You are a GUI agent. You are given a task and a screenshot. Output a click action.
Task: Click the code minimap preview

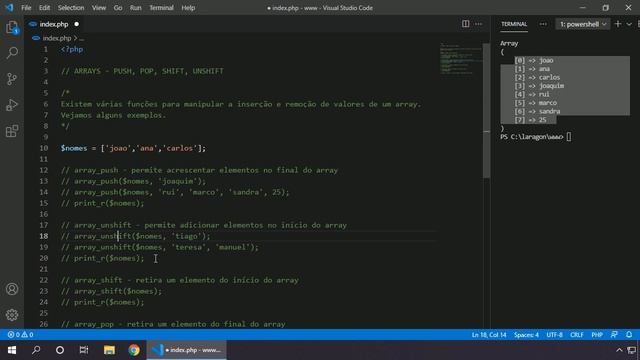[x=461, y=58]
